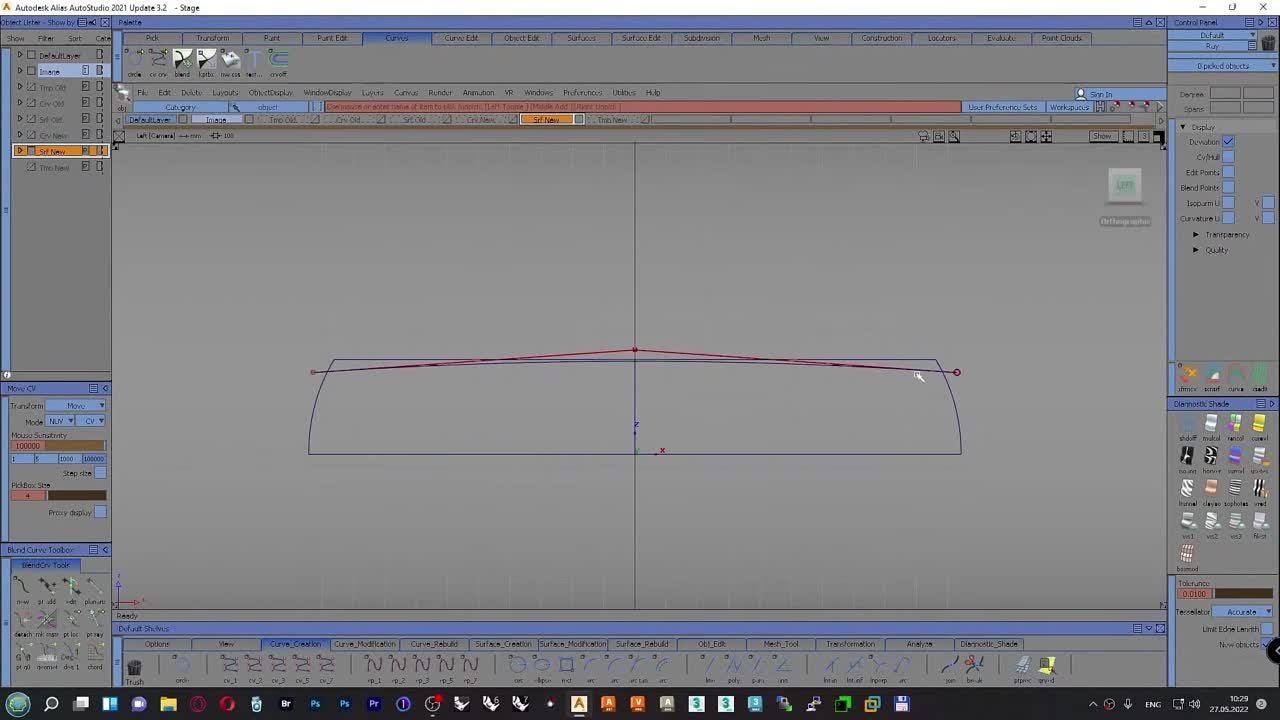Select the csedit tool in Control Panel
The image size is (1280, 720).
[1260, 376]
